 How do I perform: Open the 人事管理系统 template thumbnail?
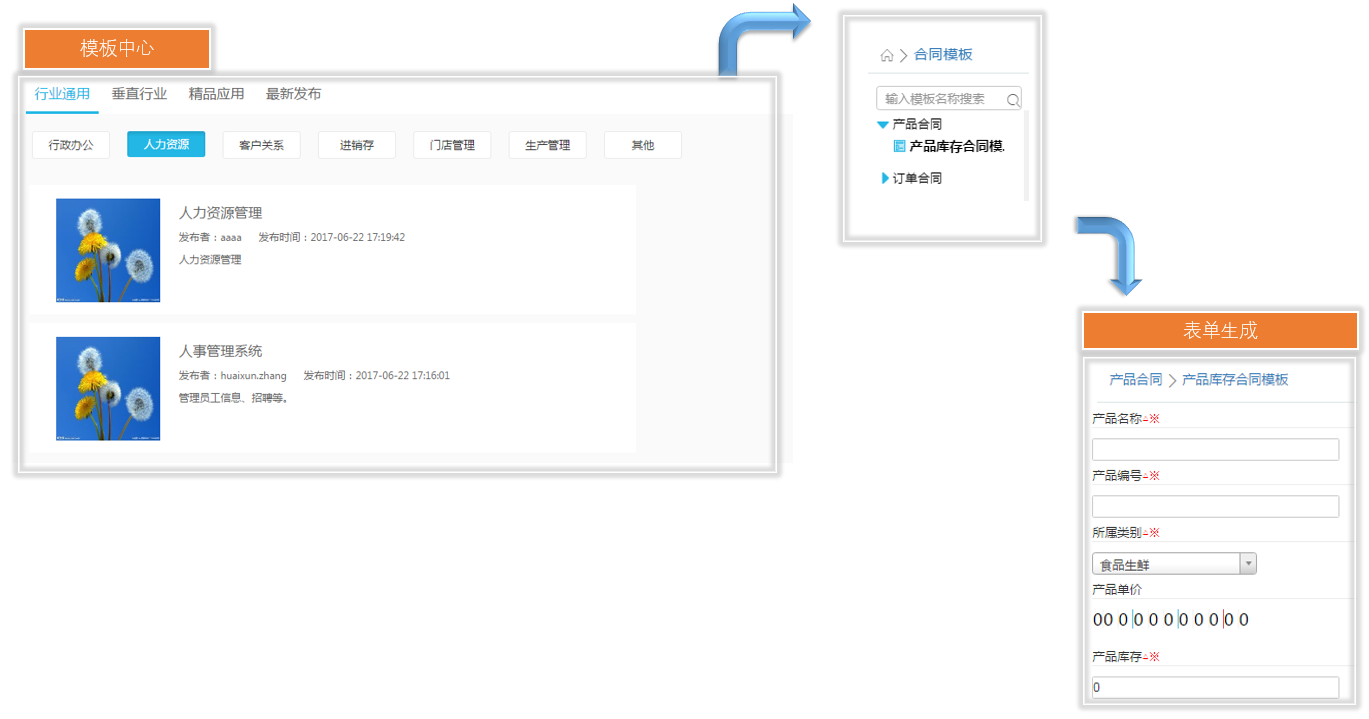pyautogui.click(x=108, y=388)
